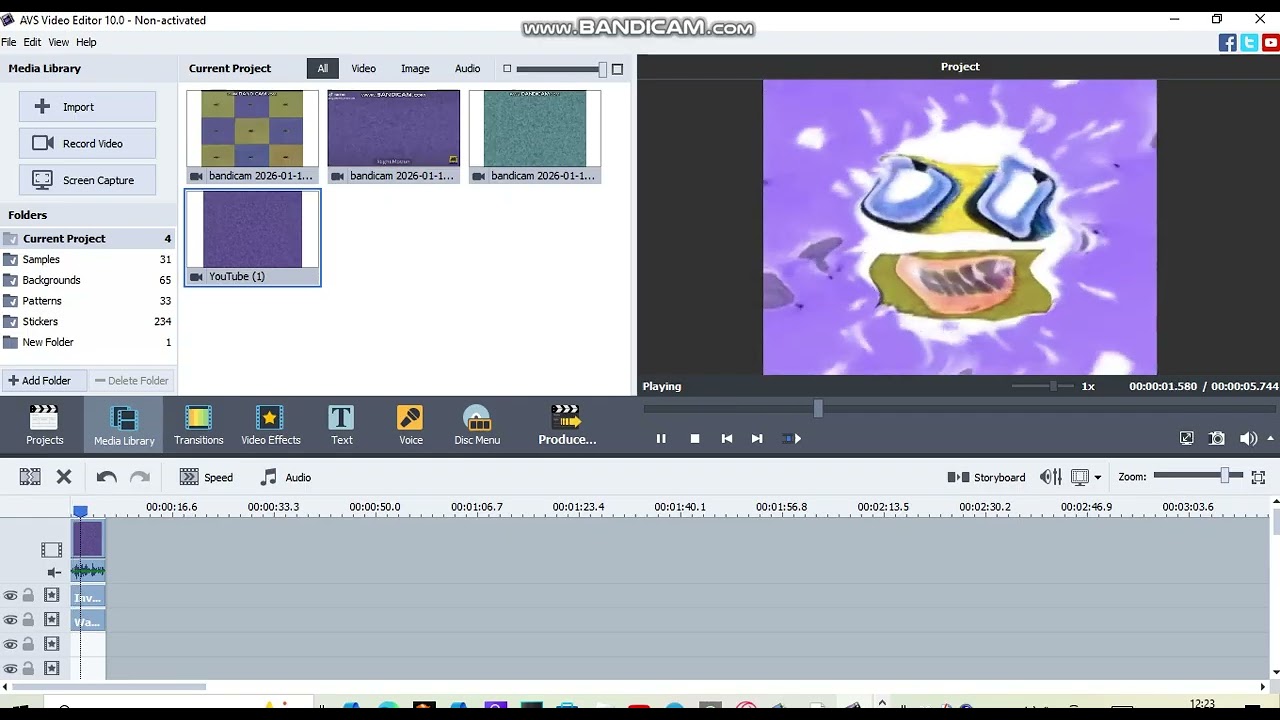Viewport: 1280px width, 720px height.
Task: Click the Screen Capture button
Action: click(87, 180)
